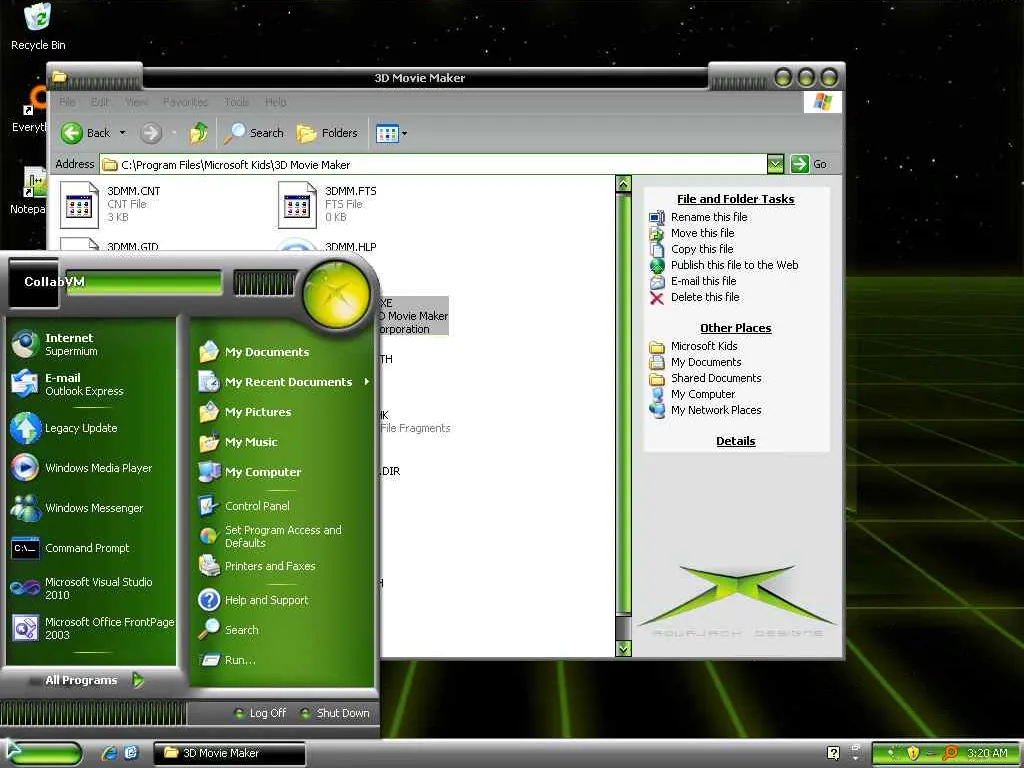Image resolution: width=1024 pixels, height=768 pixels.
Task: Click Delete this file link
Action: click(x=705, y=297)
